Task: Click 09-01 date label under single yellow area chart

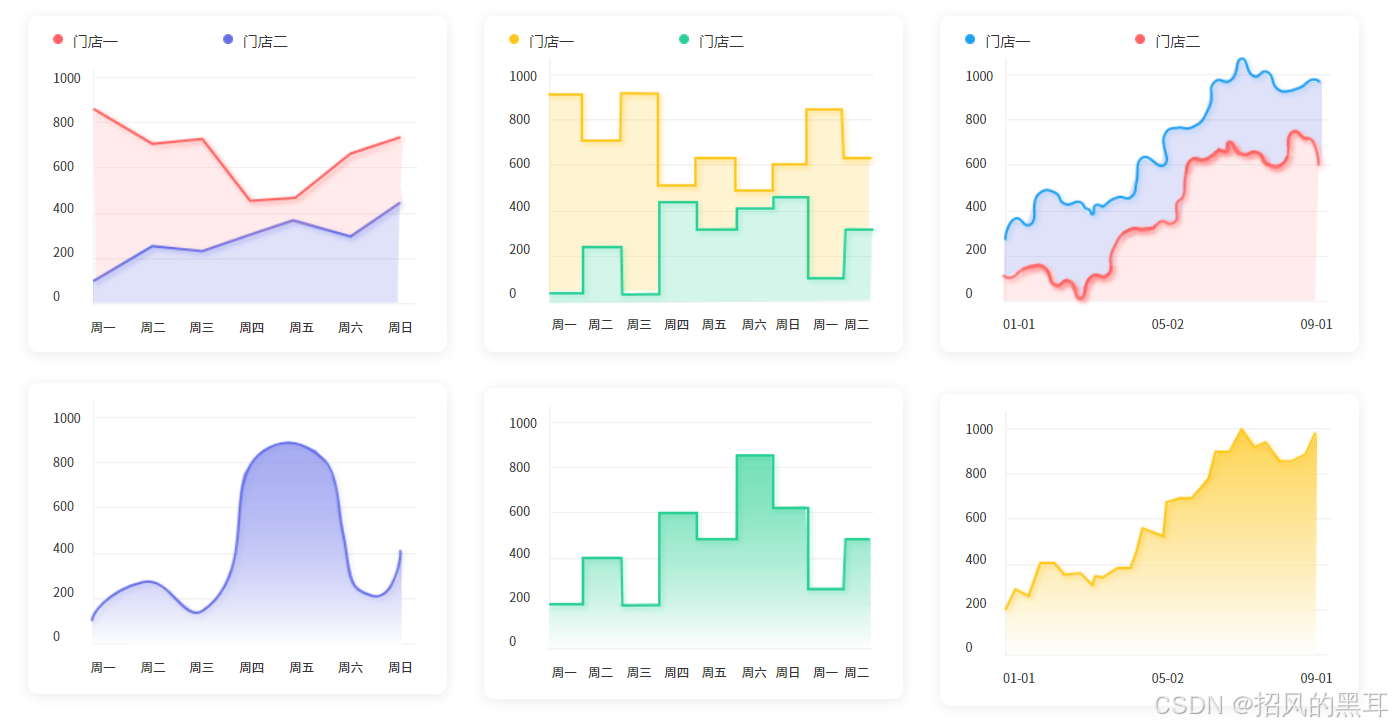Action: click(1316, 678)
